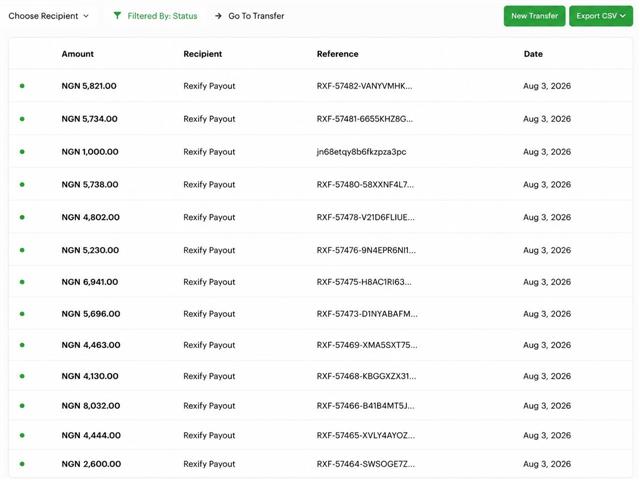Click status dot for NGN 4,130.00 transfer
This screenshot has width=640, height=480.
22,376
